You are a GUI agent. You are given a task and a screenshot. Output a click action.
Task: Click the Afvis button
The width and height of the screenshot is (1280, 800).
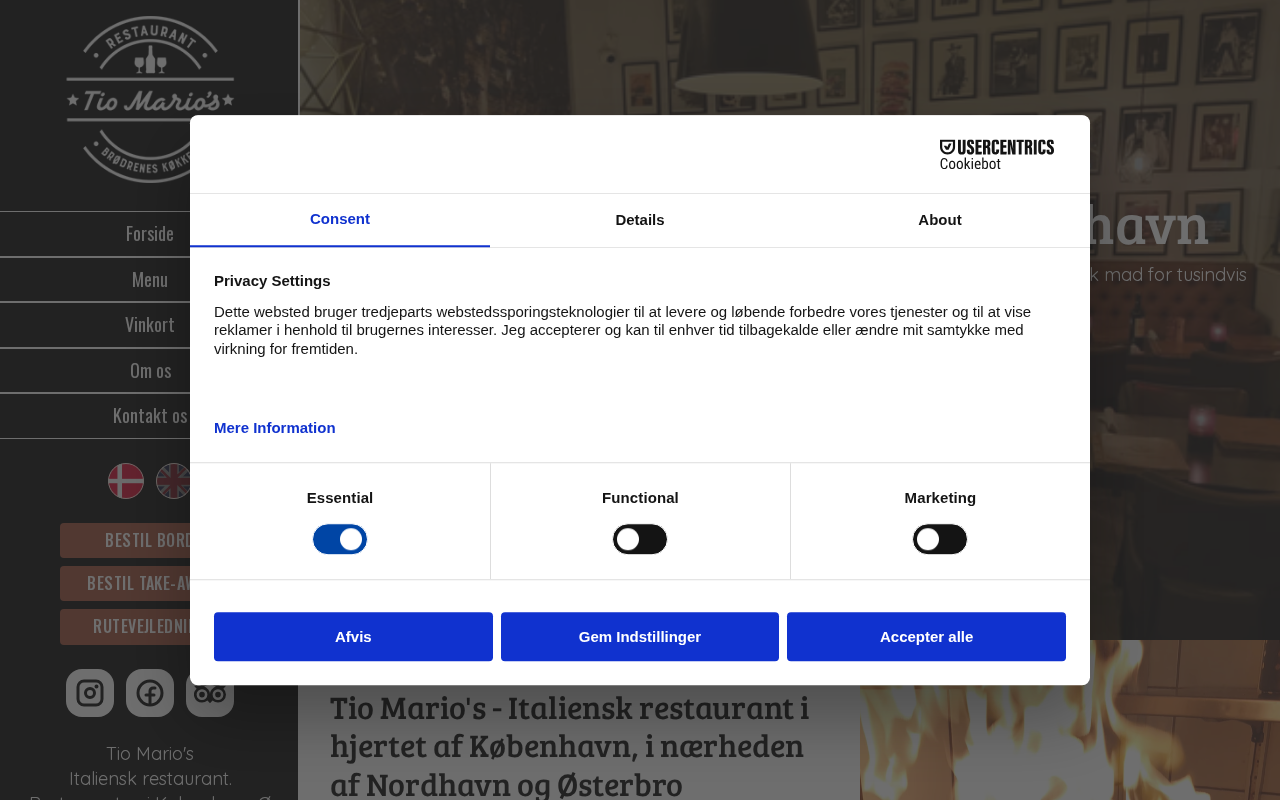coord(353,636)
